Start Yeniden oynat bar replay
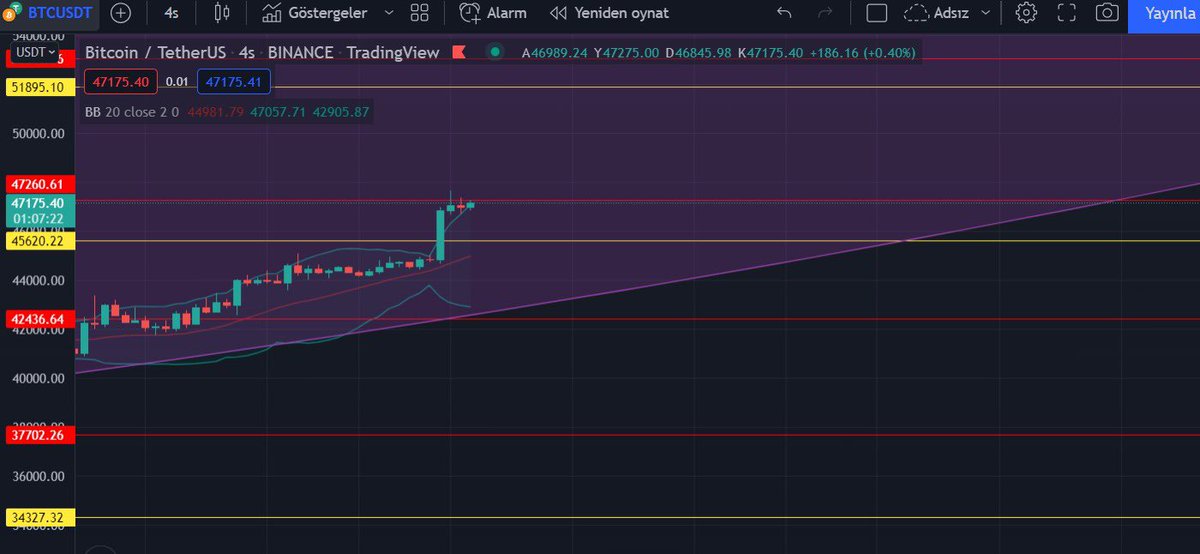The width and height of the screenshot is (1200, 554). (609, 14)
